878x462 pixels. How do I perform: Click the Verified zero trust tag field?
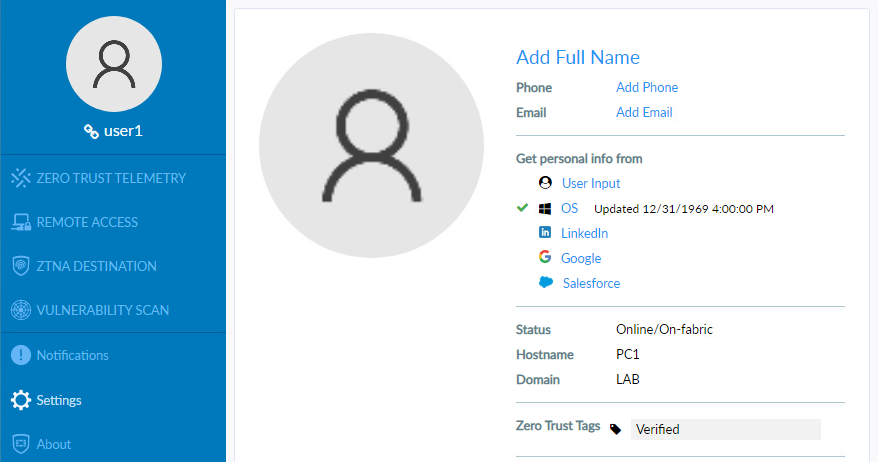pyautogui.click(x=726, y=430)
